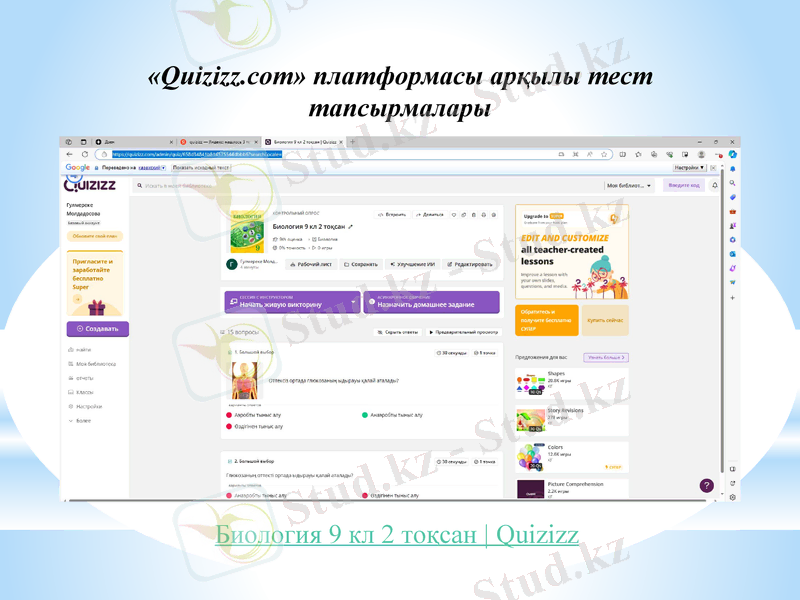
Task: Open Моя библиотека in the sidebar
Action: click(96, 364)
